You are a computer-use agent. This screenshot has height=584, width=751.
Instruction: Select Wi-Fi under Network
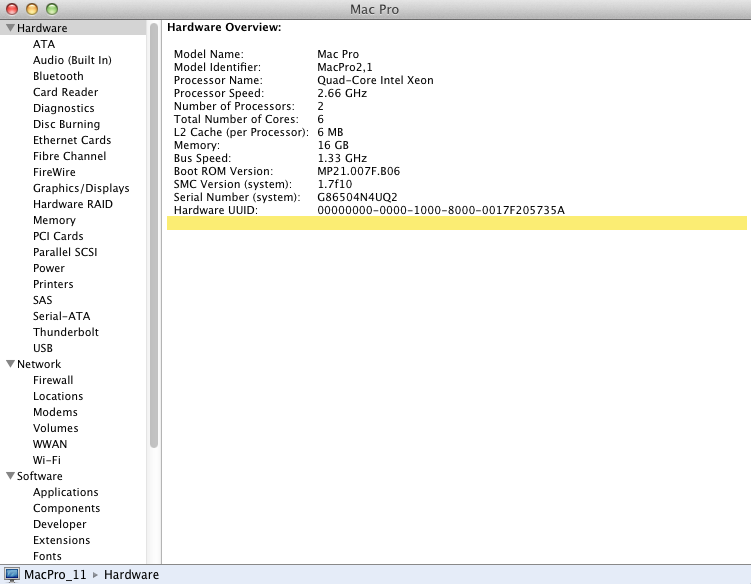pos(47,460)
